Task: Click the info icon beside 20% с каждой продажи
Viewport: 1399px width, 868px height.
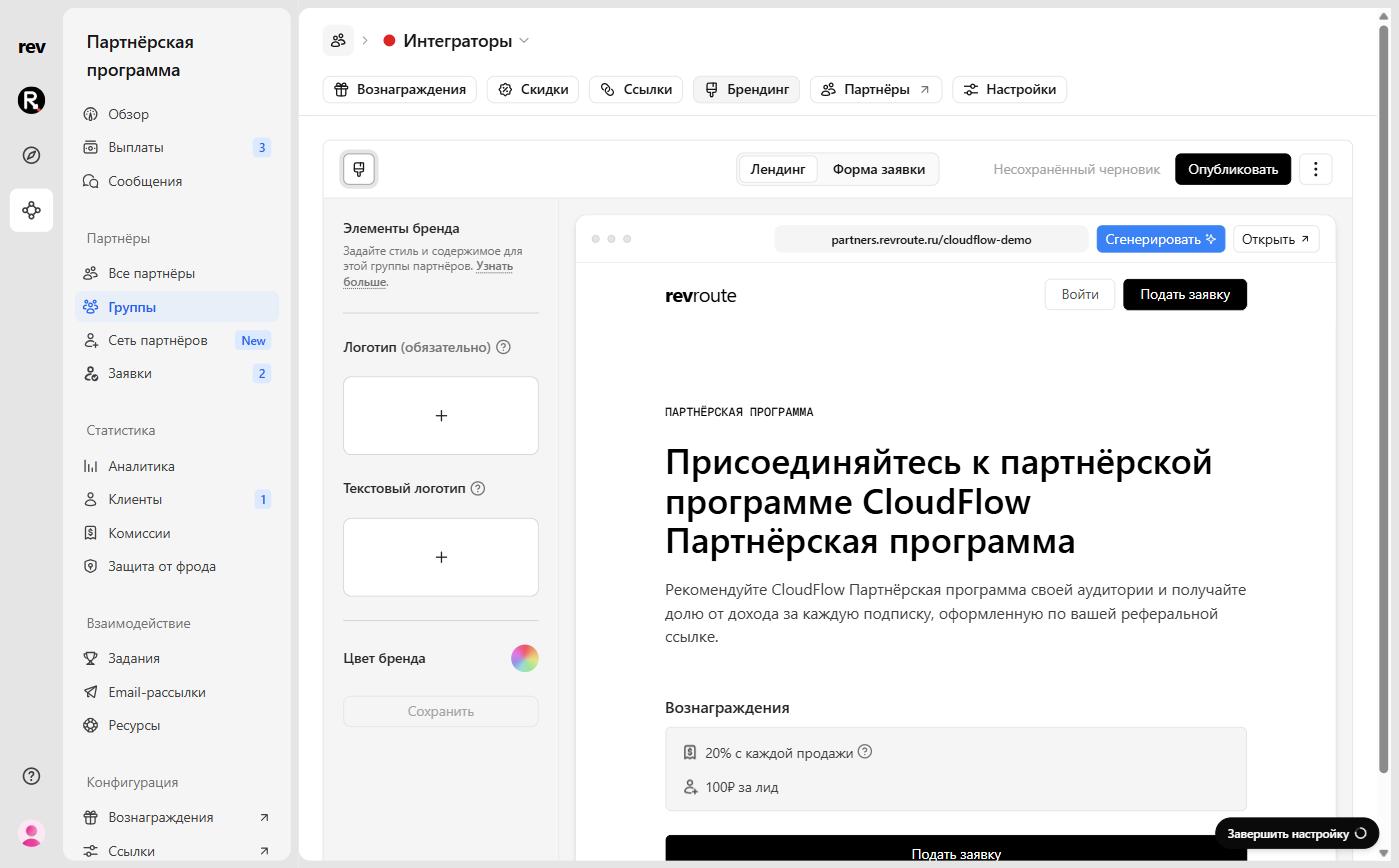Action: pyautogui.click(x=865, y=751)
